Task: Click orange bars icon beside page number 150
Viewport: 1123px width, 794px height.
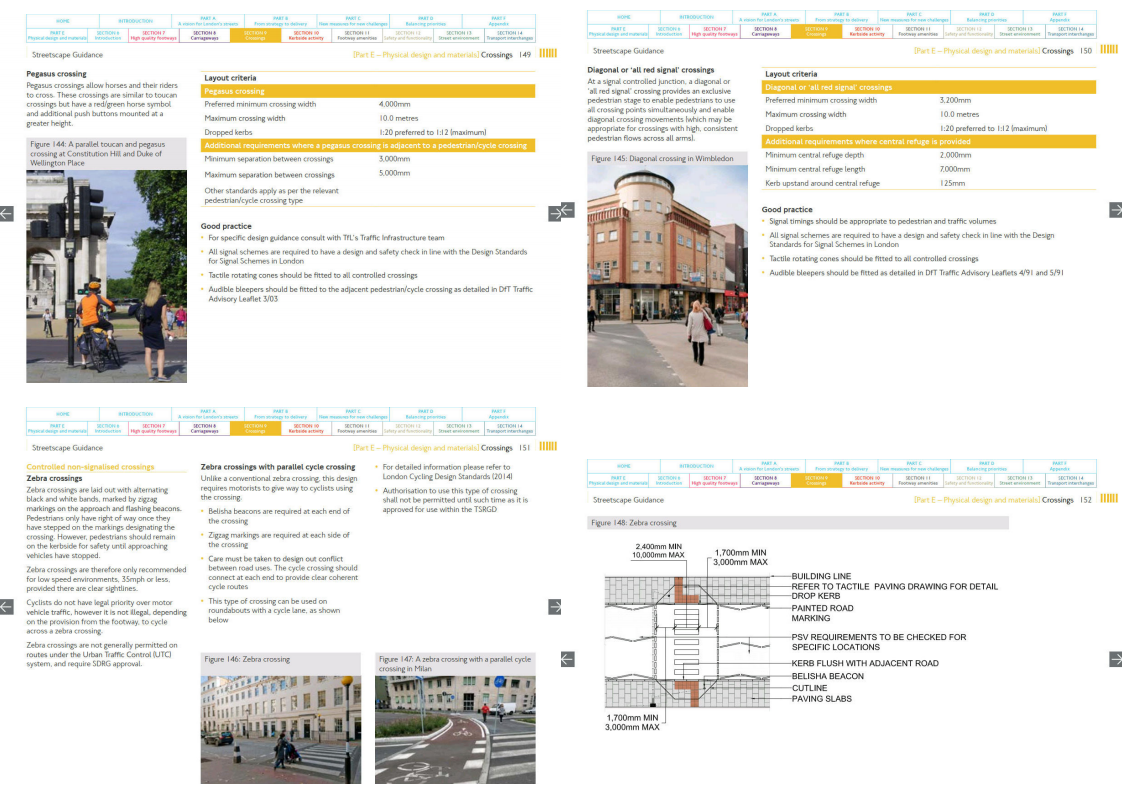Action: (1109, 49)
